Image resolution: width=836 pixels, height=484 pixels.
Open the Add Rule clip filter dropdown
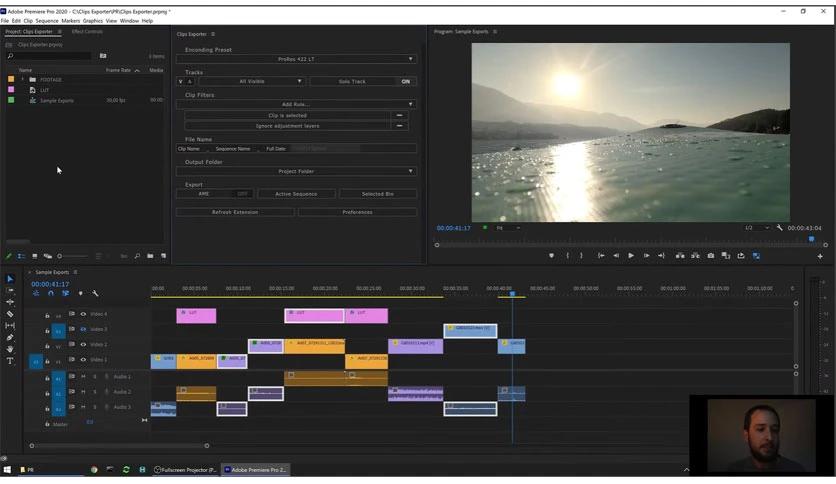coord(296,104)
